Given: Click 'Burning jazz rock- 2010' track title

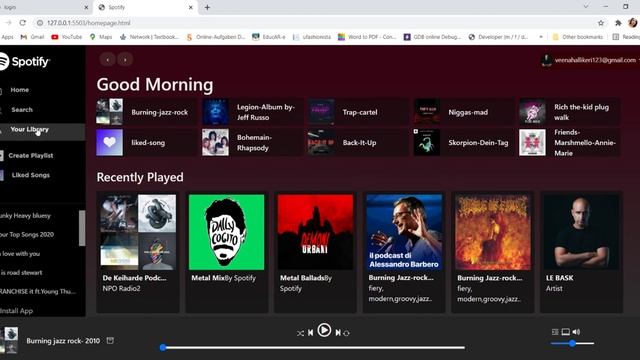Looking at the screenshot, I should pyautogui.click(x=63, y=341).
